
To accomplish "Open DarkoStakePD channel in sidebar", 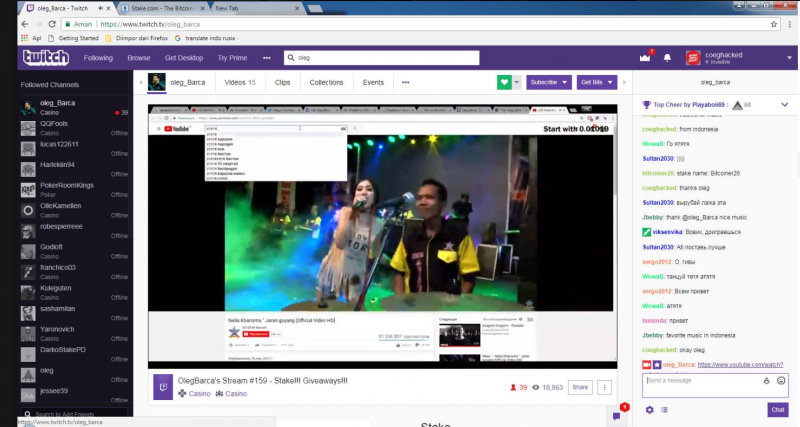I will [74, 354].
